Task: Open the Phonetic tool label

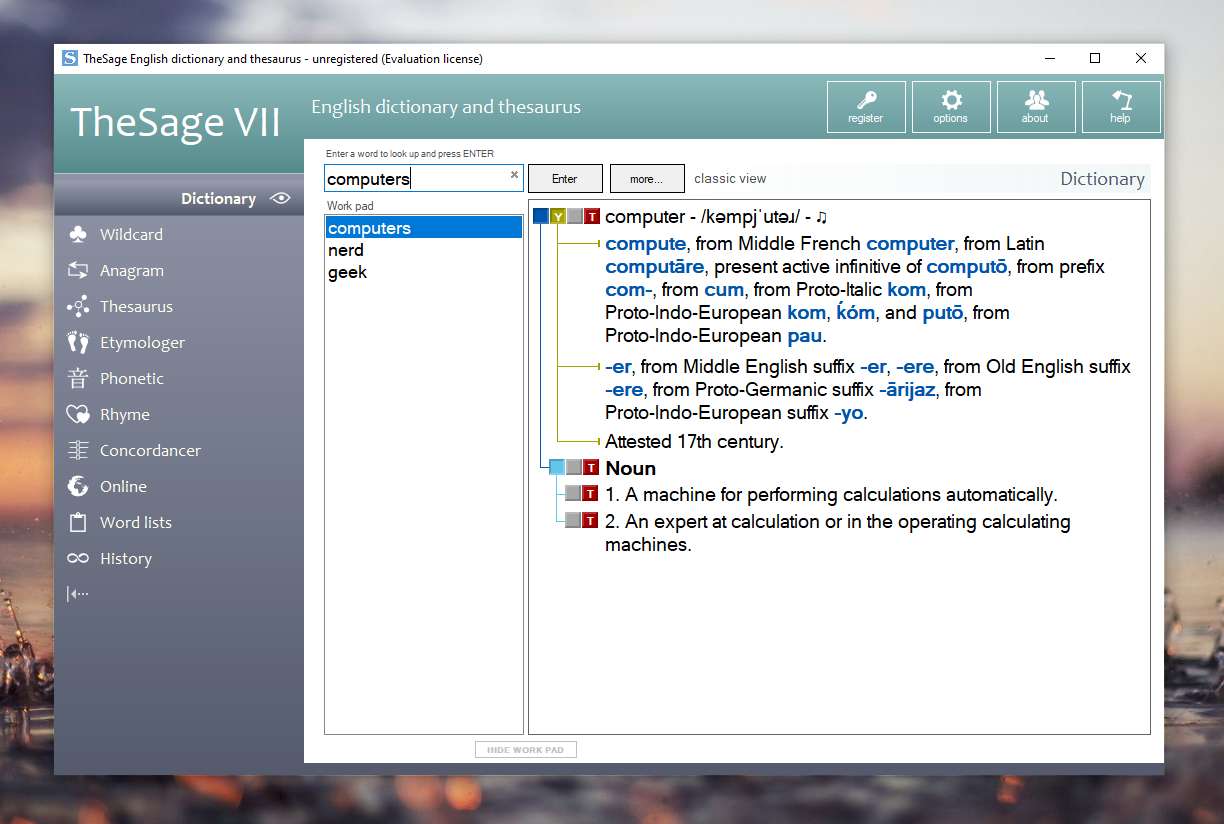Action: point(132,378)
